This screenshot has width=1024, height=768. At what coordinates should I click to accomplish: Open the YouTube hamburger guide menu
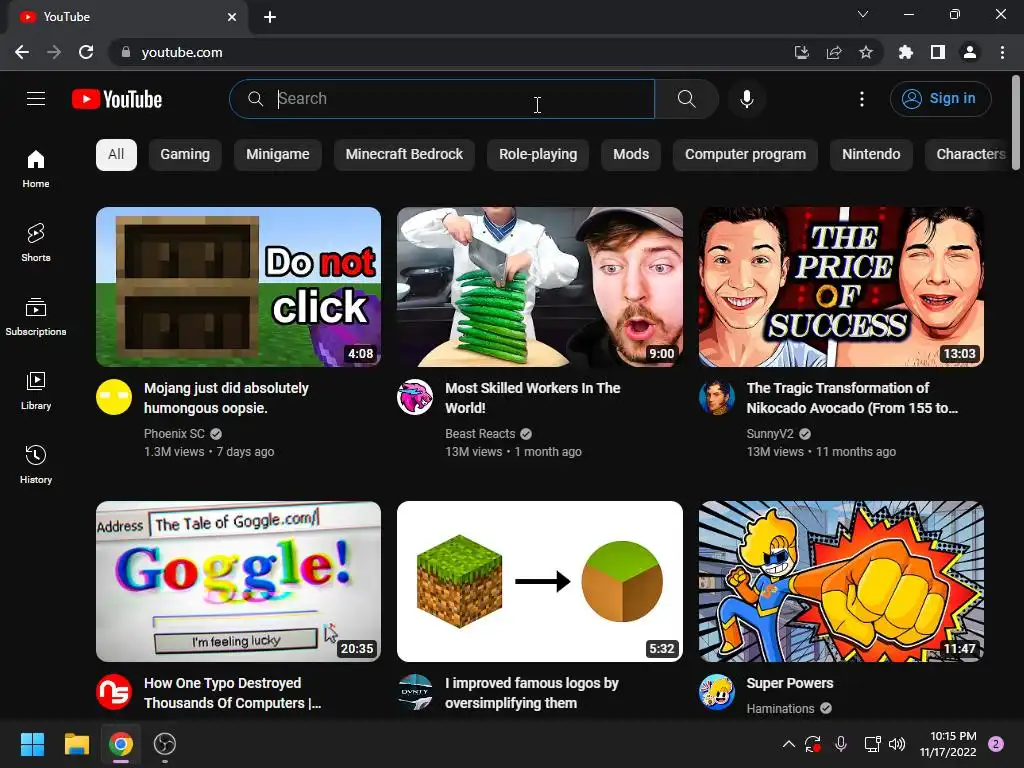(36, 99)
